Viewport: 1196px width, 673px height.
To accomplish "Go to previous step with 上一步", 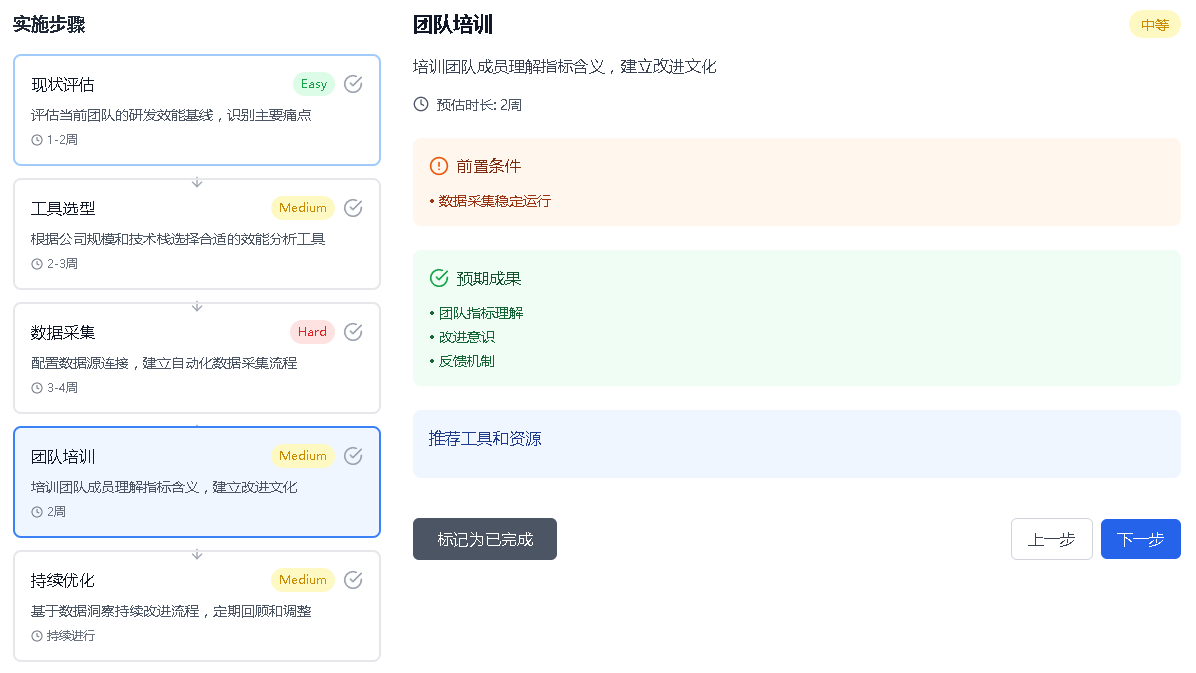I will click(x=1052, y=539).
